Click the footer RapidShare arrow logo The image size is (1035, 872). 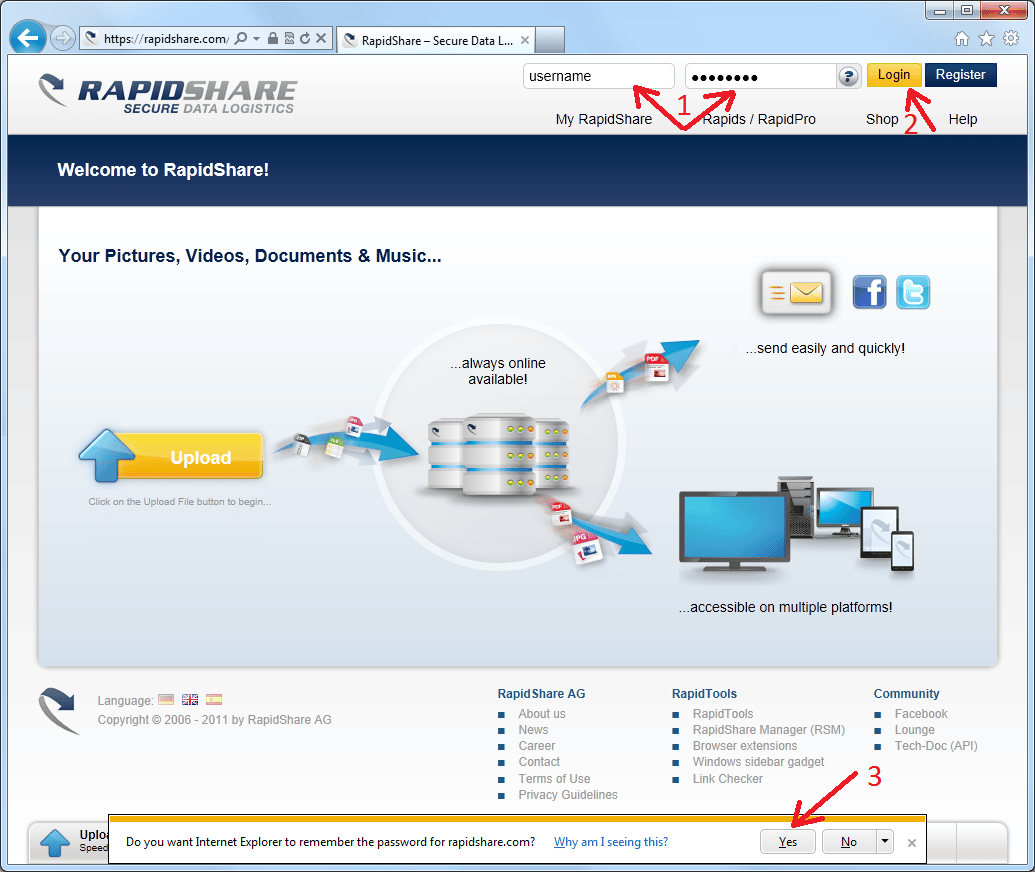click(58, 712)
